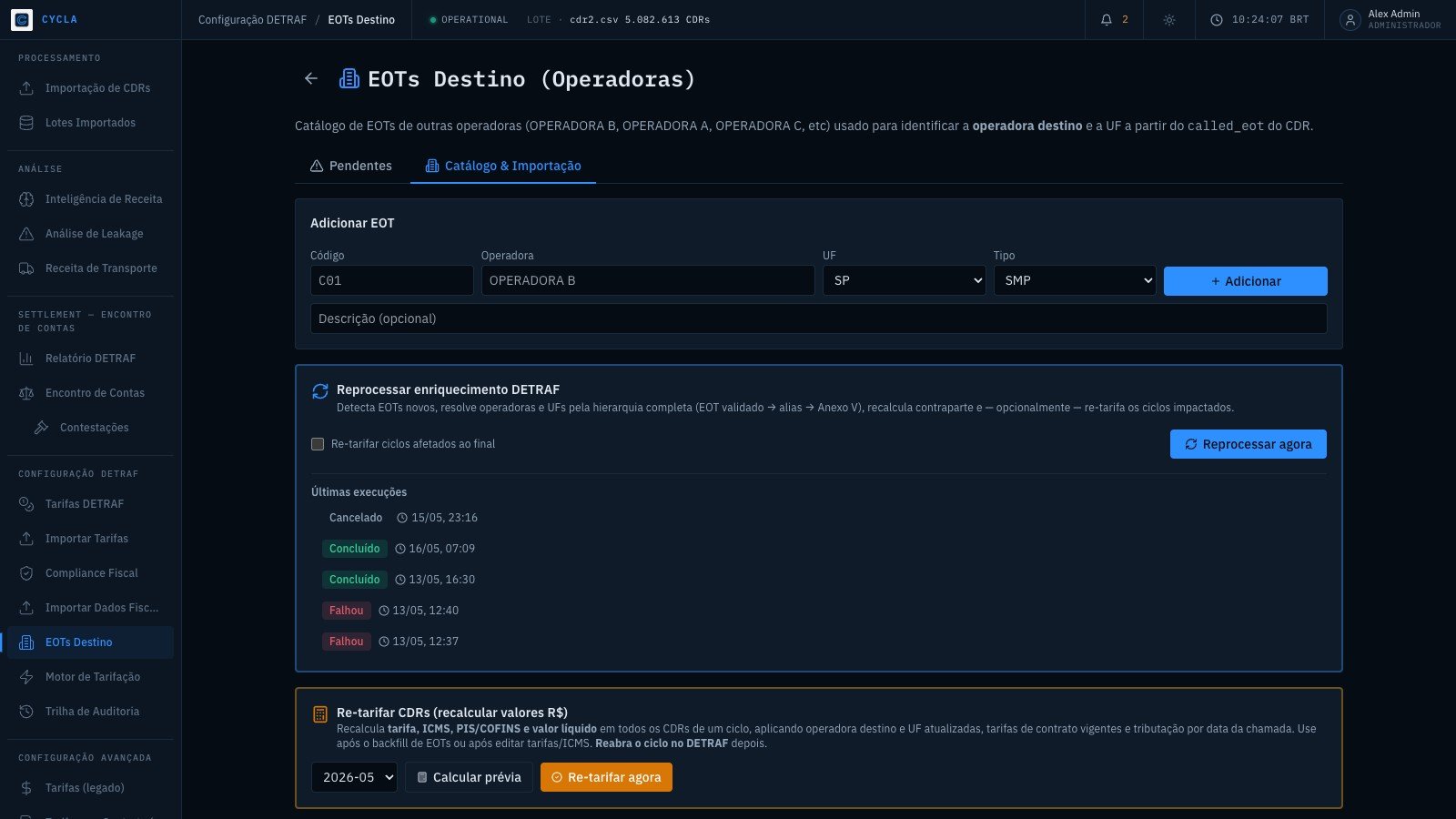Go back using arrow icon
Image resolution: width=1456 pixels, height=819 pixels.
pos(311,78)
